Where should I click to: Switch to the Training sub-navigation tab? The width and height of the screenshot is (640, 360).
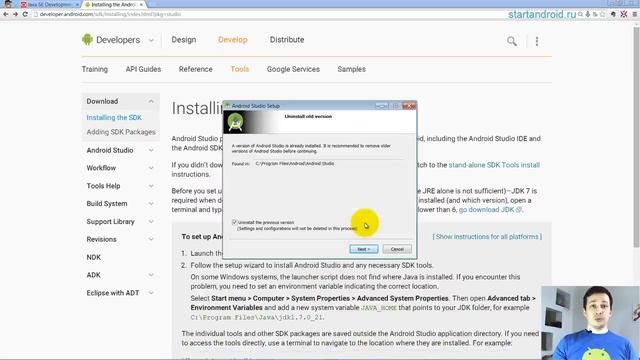tap(95, 69)
